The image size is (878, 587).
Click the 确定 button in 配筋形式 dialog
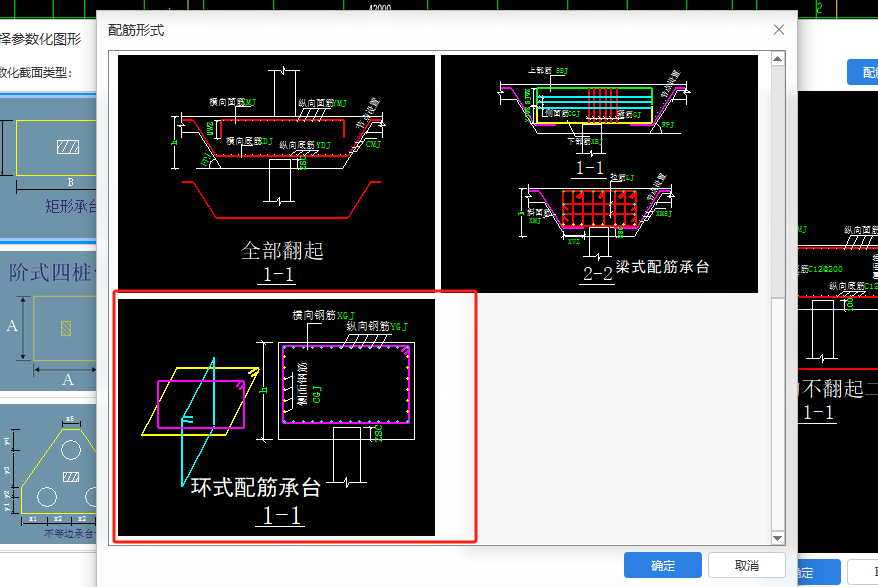(662, 565)
